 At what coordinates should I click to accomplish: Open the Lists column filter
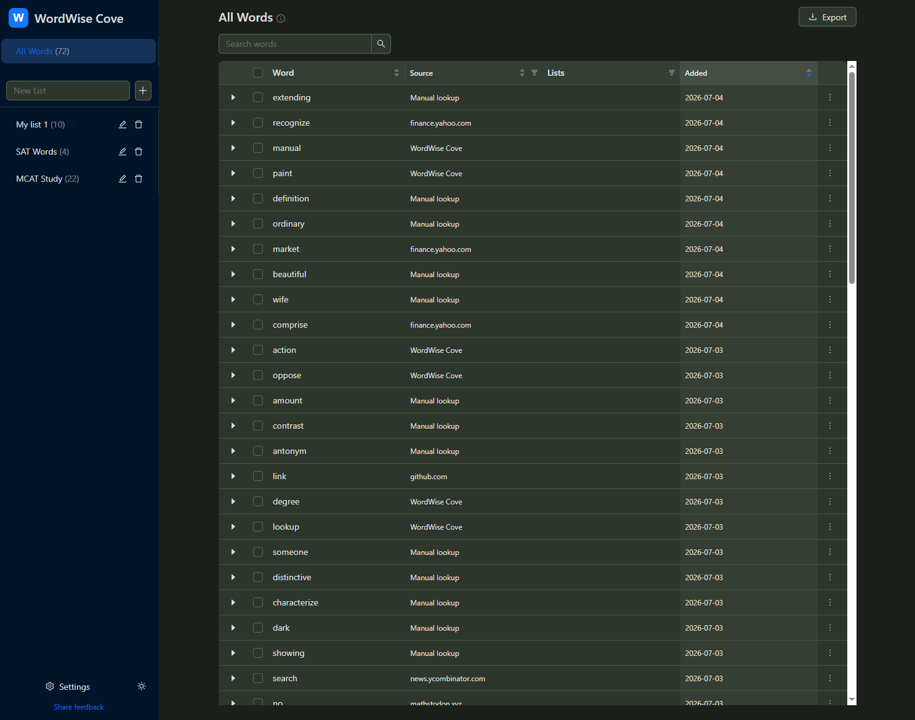[x=672, y=73]
